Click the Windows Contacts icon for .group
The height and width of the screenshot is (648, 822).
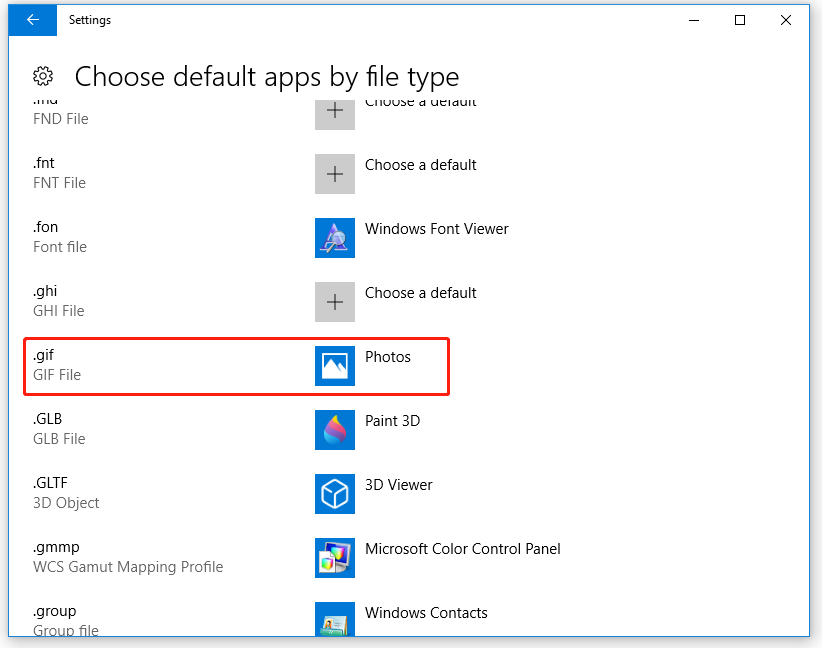tap(334, 619)
